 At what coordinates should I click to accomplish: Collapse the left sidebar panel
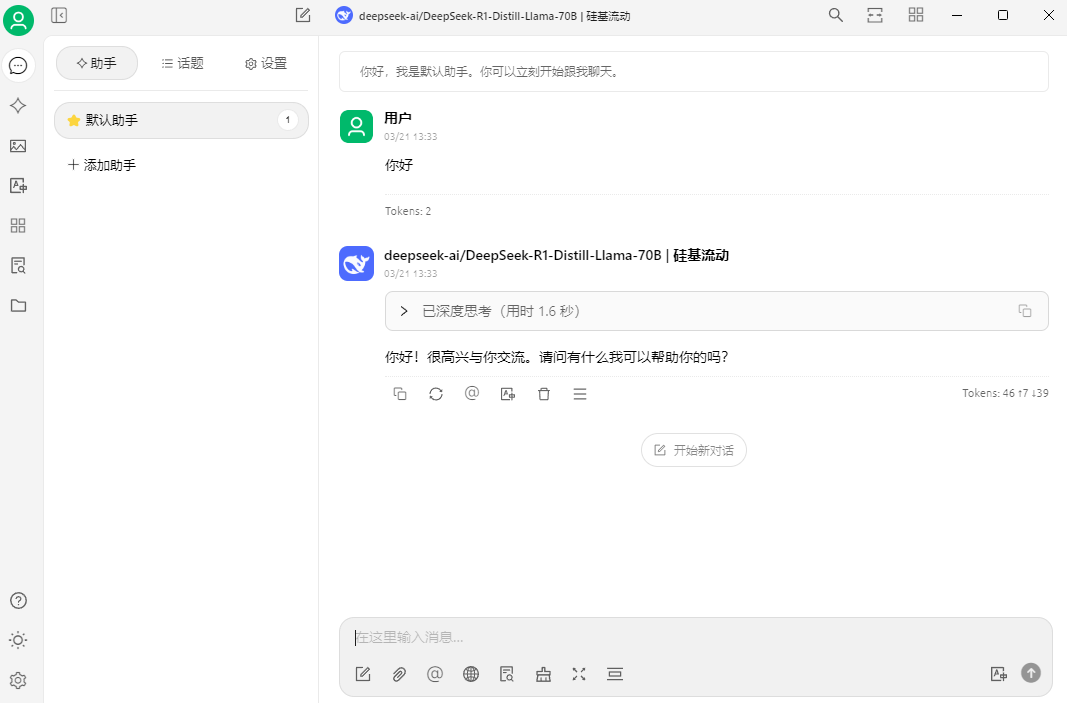click(x=59, y=15)
